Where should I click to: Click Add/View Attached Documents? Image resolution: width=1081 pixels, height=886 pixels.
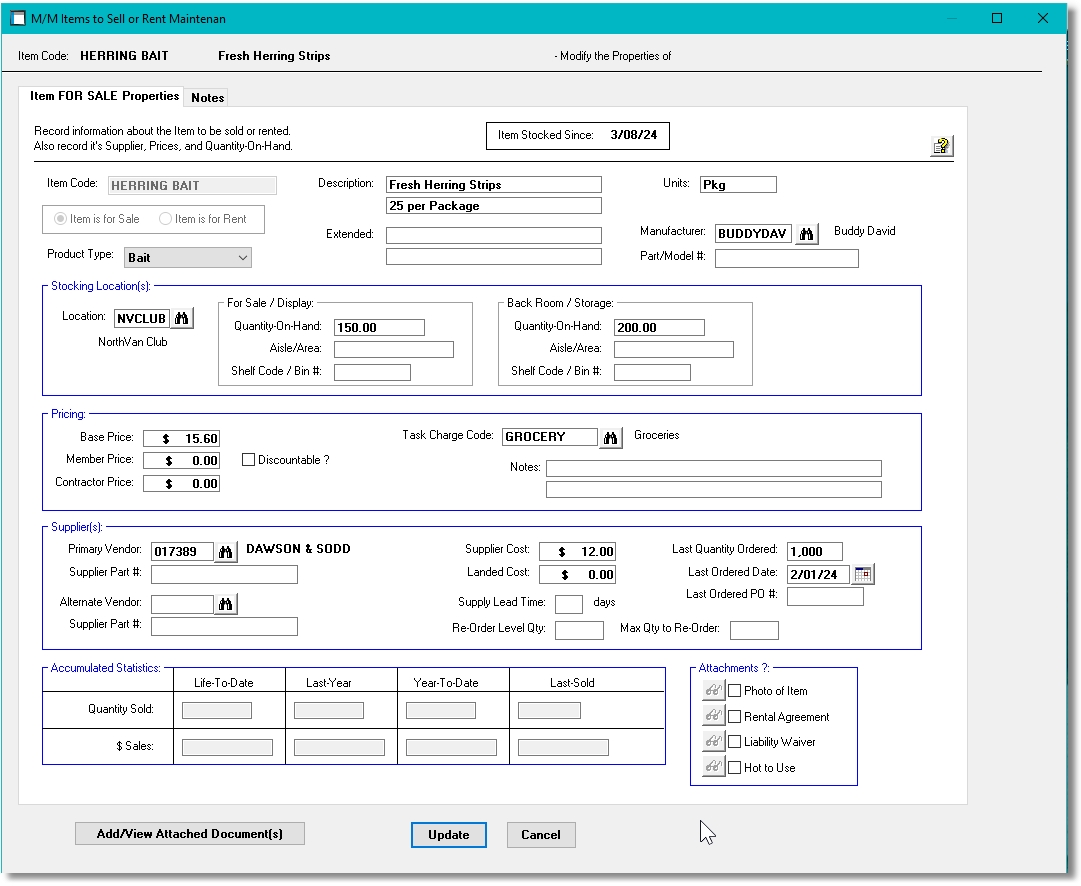tap(189, 833)
